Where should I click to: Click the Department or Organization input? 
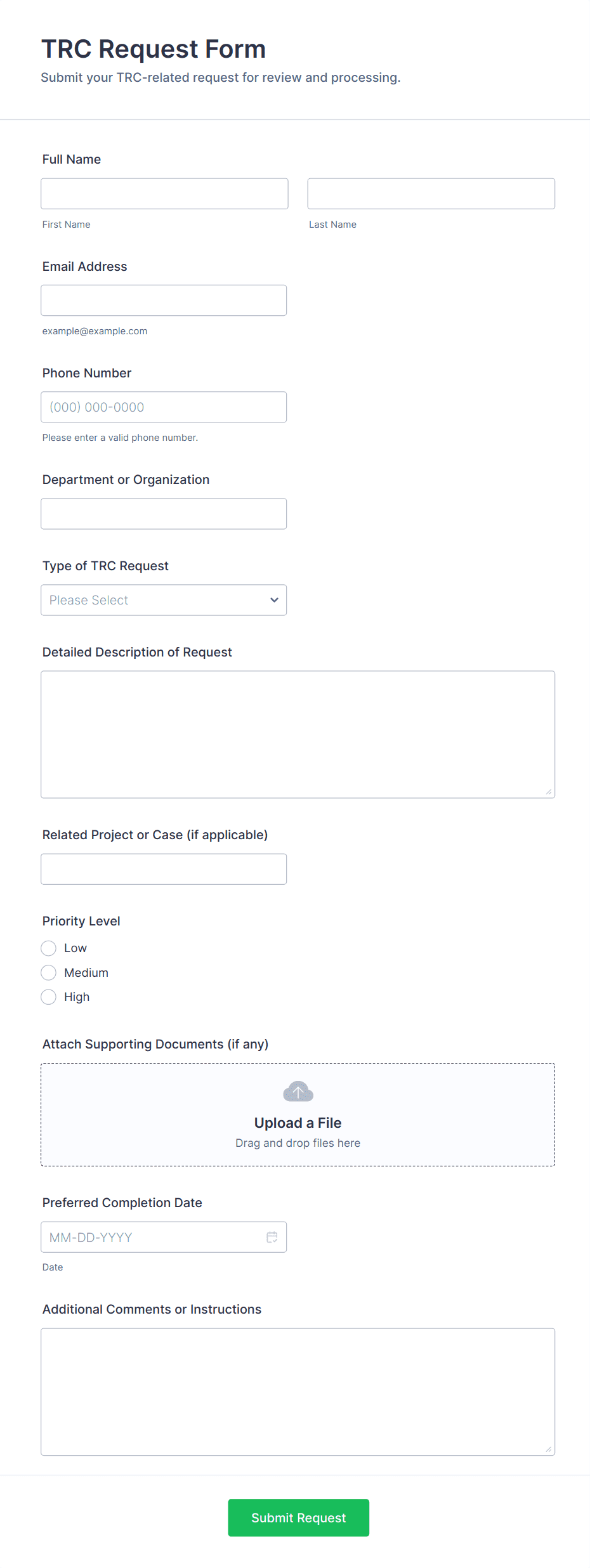pos(164,514)
